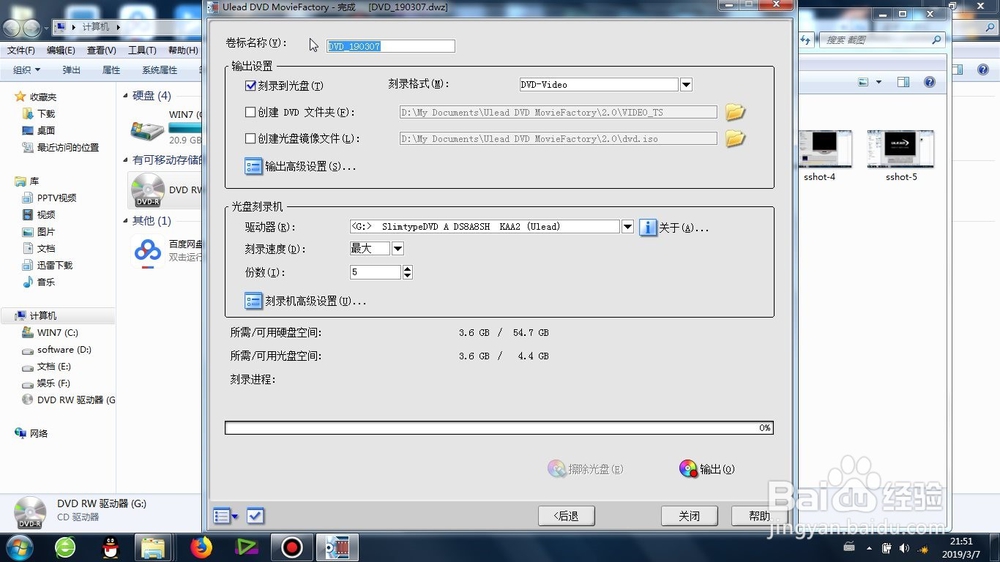
Task: Click the Baidu Netdisk icon in Explorer
Action: coord(147,251)
